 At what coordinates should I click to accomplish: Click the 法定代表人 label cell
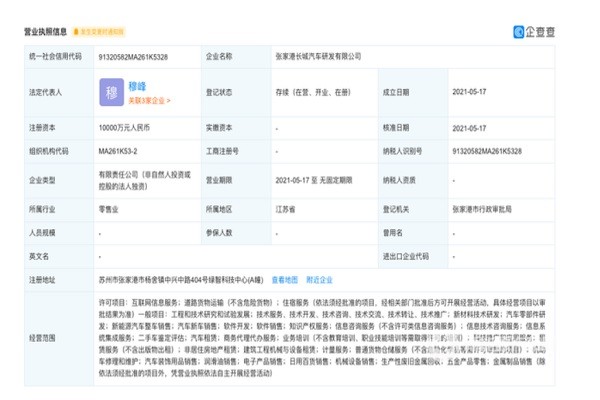[x=59, y=92]
